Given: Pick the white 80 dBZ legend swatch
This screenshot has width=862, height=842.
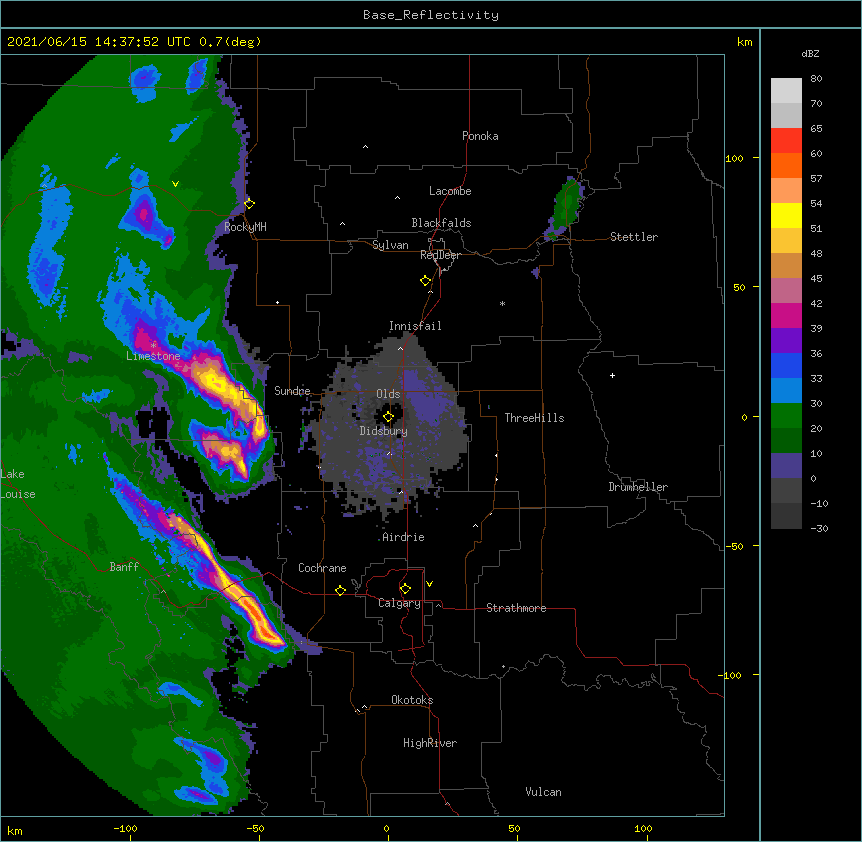Looking at the screenshot, I should click(786, 91).
